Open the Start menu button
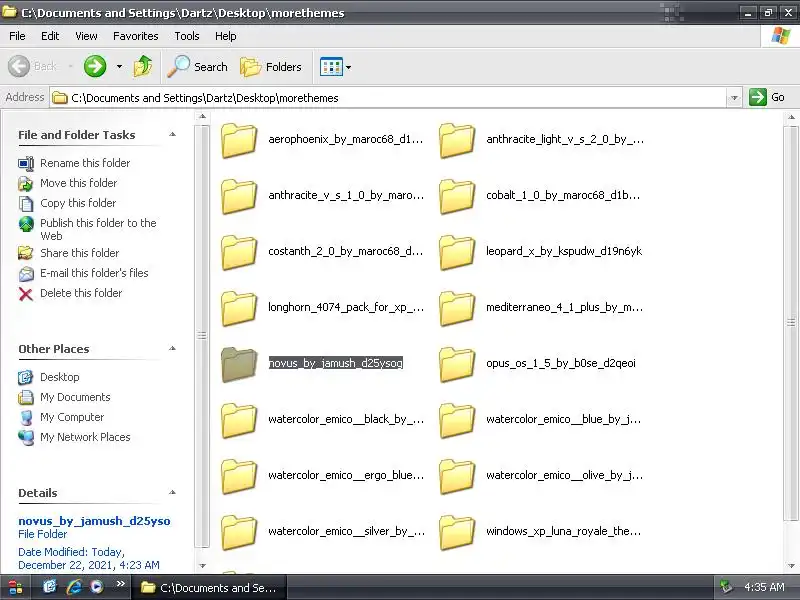Viewport: 800px width, 600px height. point(15,587)
